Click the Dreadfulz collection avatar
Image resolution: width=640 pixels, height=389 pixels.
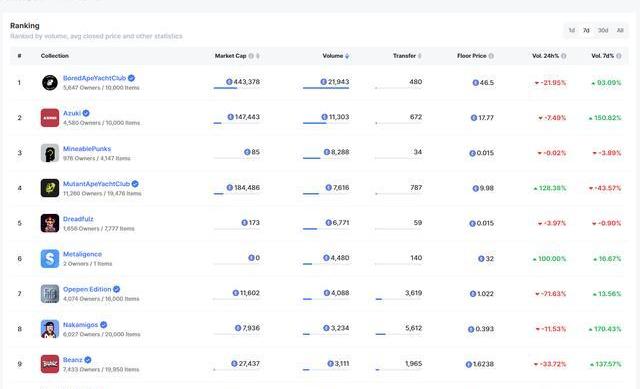click(x=50, y=223)
